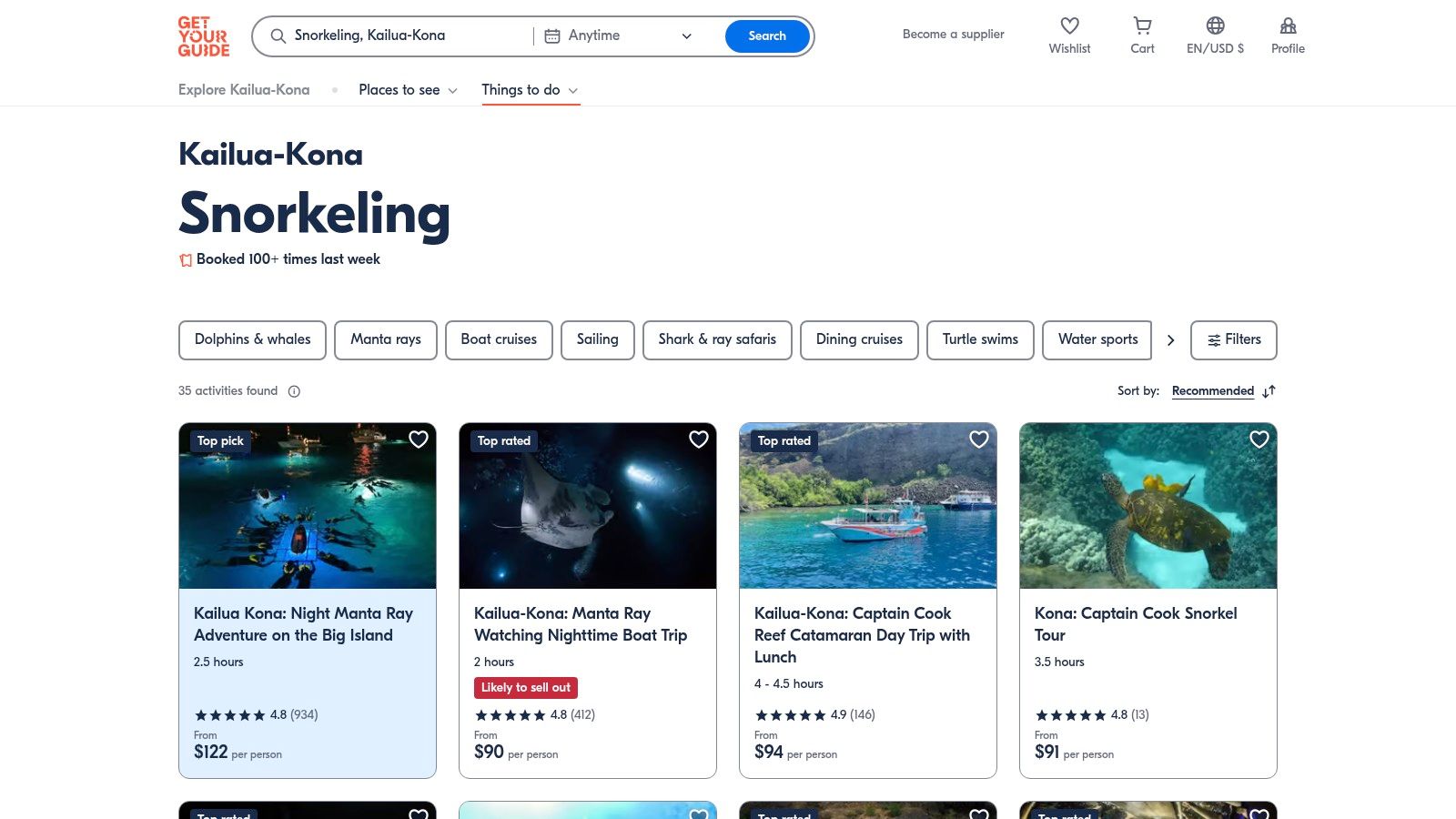The width and height of the screenshot is (1456, 819).
Task: Open Captain Cook Reef Catamaran Day Trip title
Action: pyautogui.click(x=862, y=635)
